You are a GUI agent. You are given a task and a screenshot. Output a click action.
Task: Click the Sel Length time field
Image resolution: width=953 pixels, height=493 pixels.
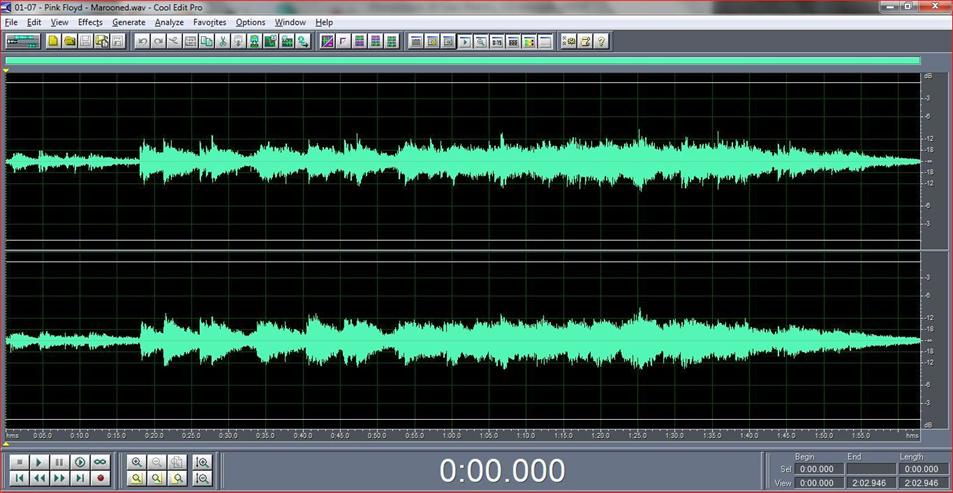(x=923, y=469)
